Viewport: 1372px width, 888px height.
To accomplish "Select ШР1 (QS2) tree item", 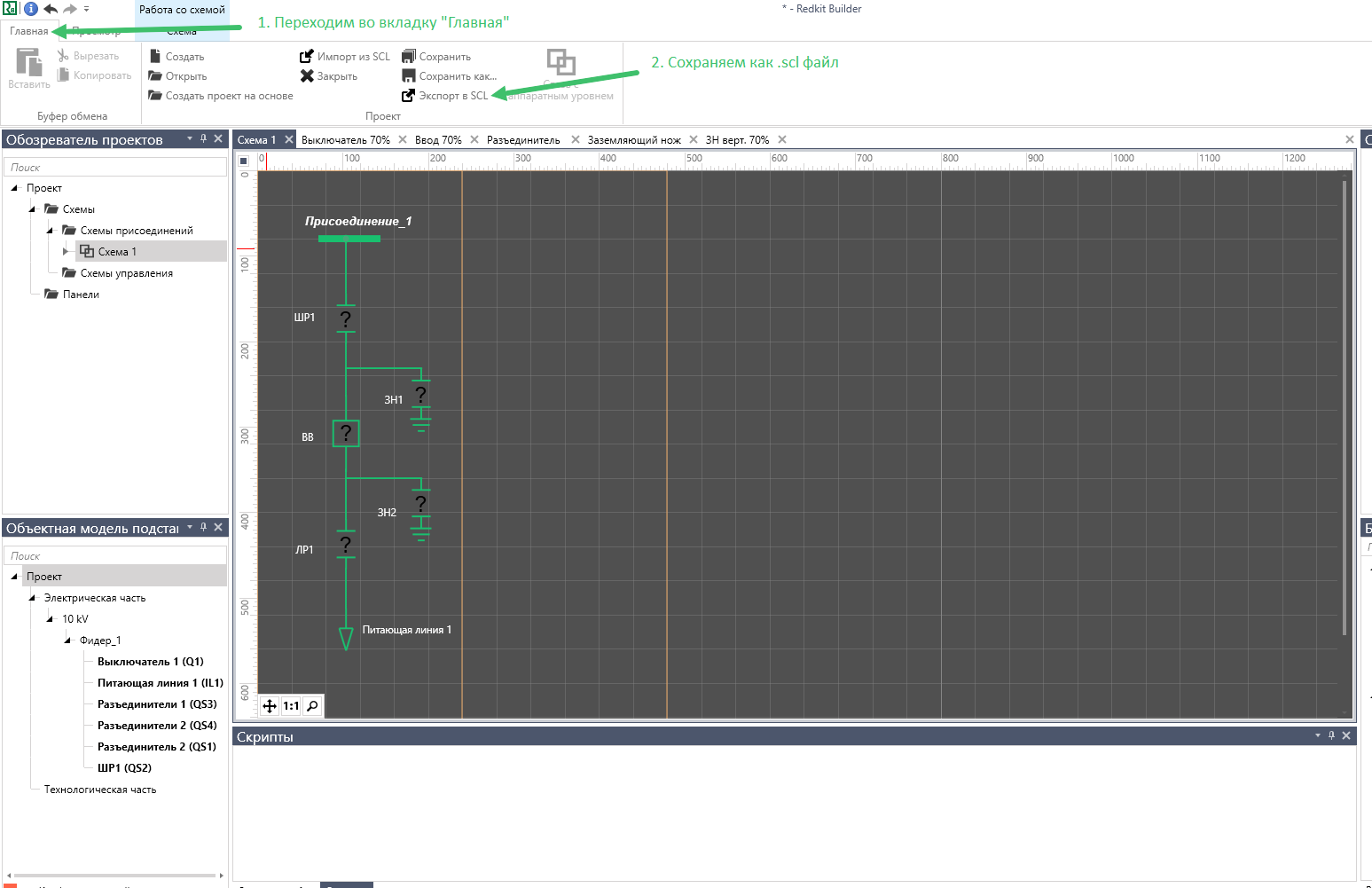I will click(124, 768).
